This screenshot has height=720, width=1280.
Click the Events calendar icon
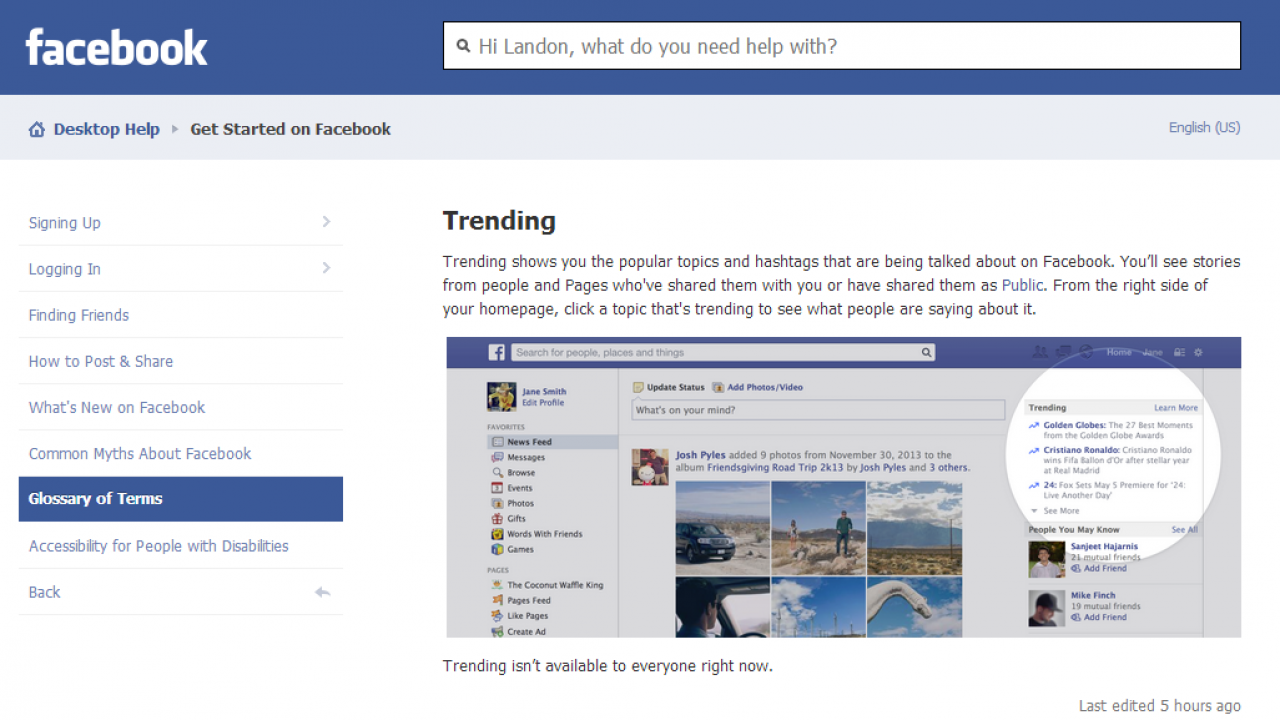[497, 488]
